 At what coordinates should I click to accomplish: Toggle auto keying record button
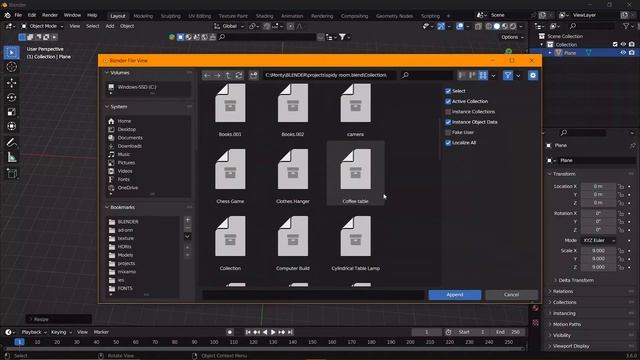(230, 332)
